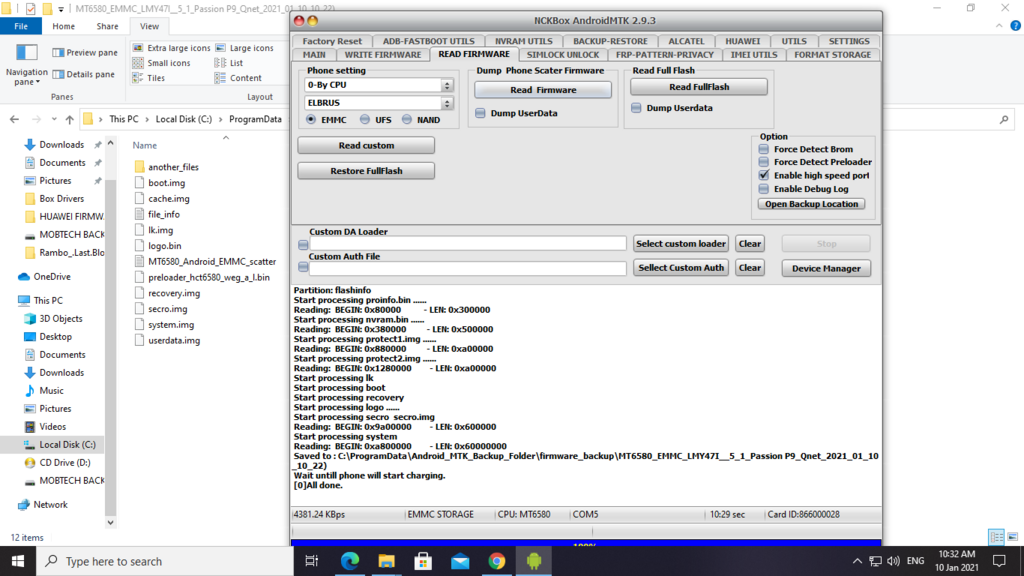Enable Force Detect Preloader option
This screenshot has width=1024, height=576.
pos(763,162)
